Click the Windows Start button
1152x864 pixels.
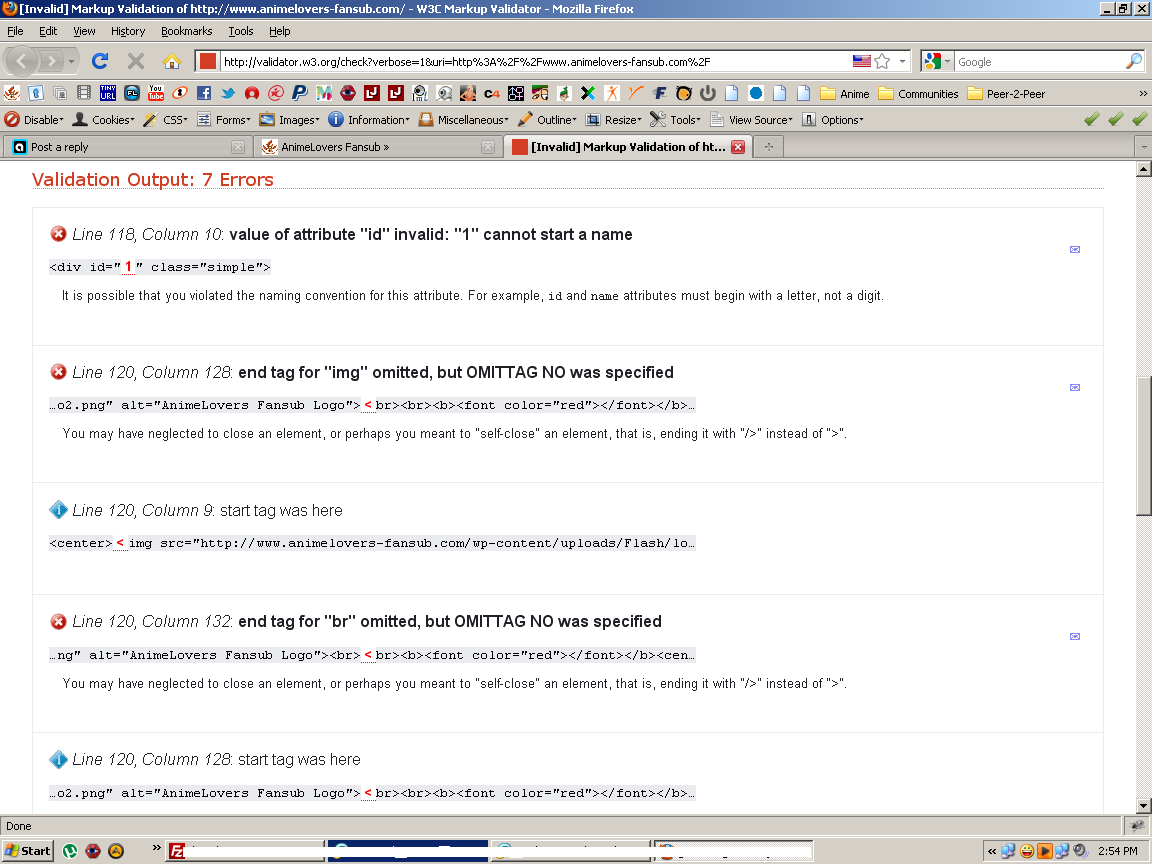27,851
